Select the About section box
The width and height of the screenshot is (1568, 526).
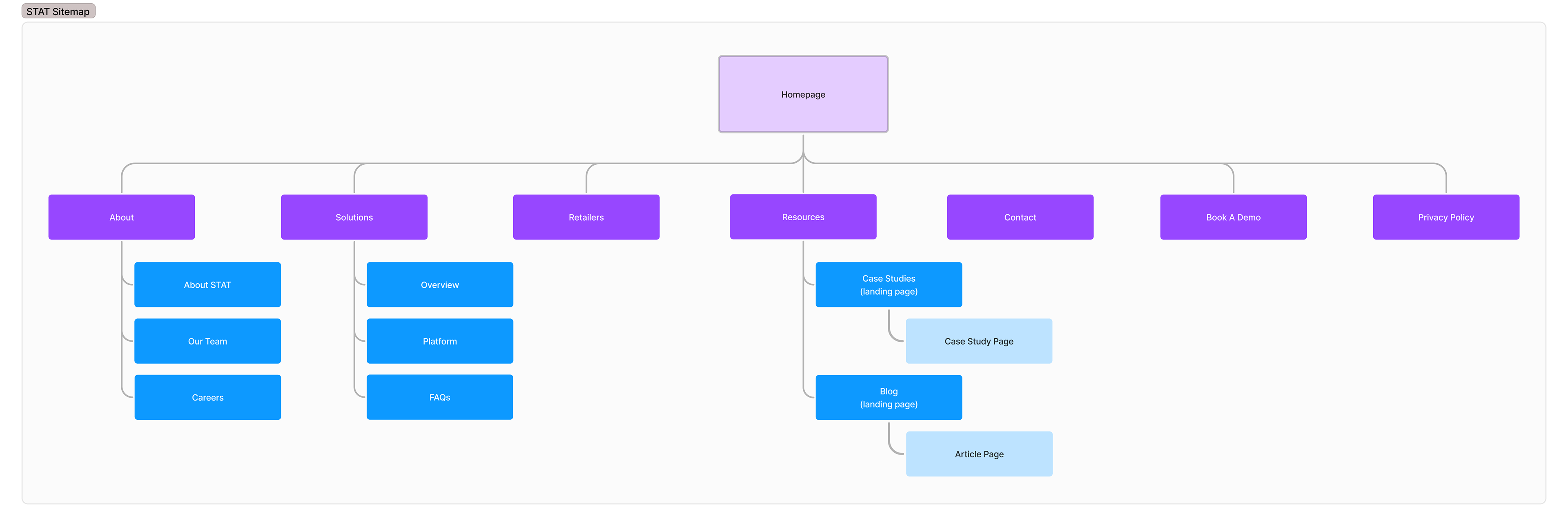[x=122, y=217]
